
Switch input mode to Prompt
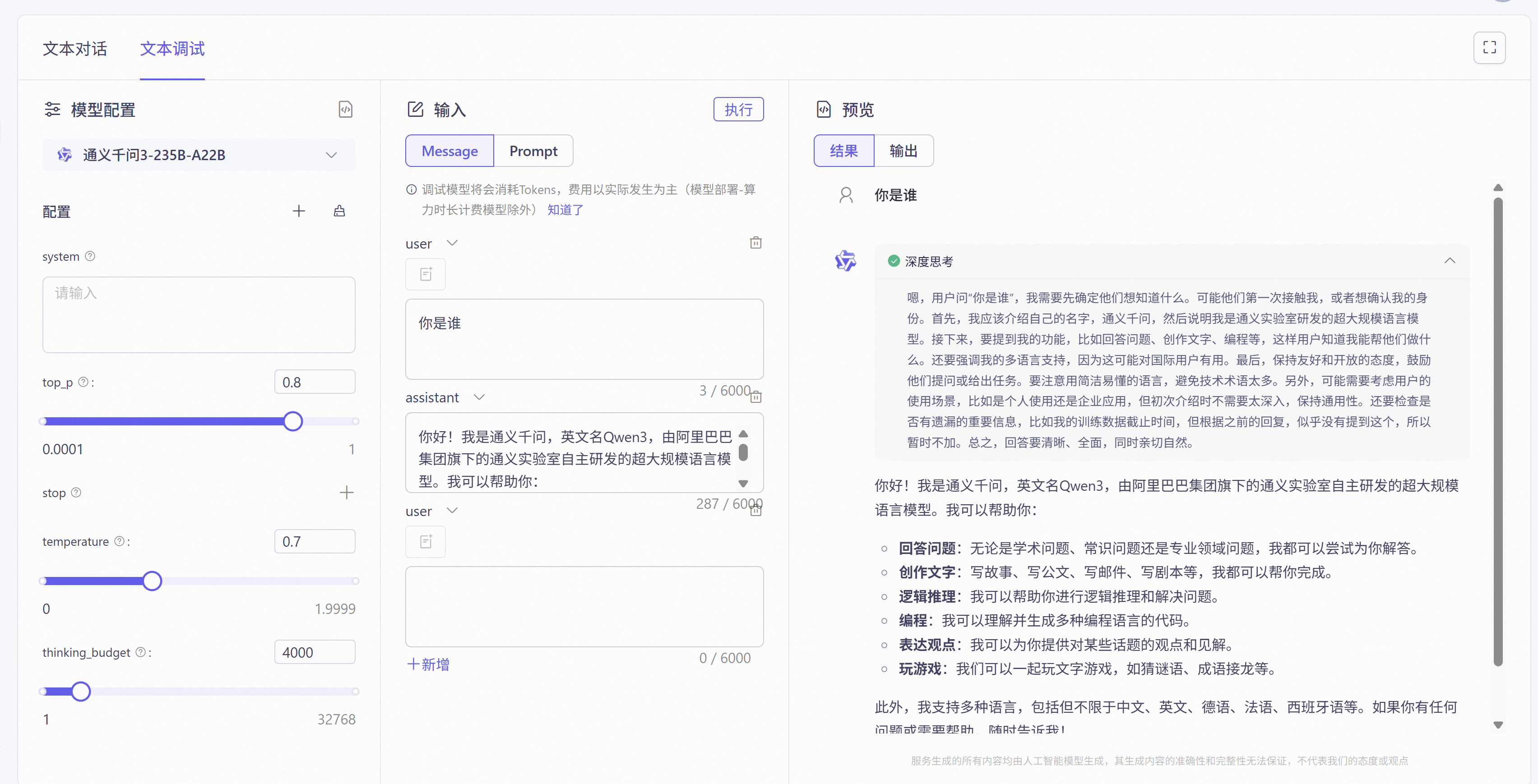pos(533,151)
